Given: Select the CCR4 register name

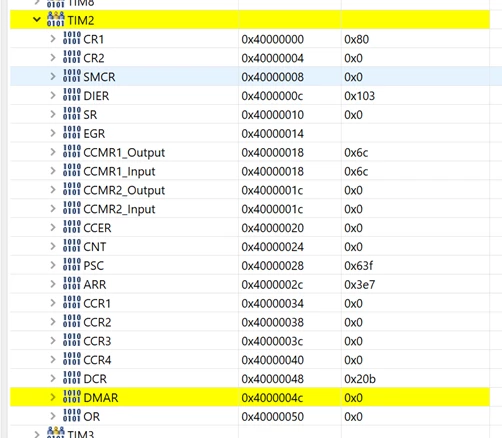Looking at the screenshot, I should 97,360.
